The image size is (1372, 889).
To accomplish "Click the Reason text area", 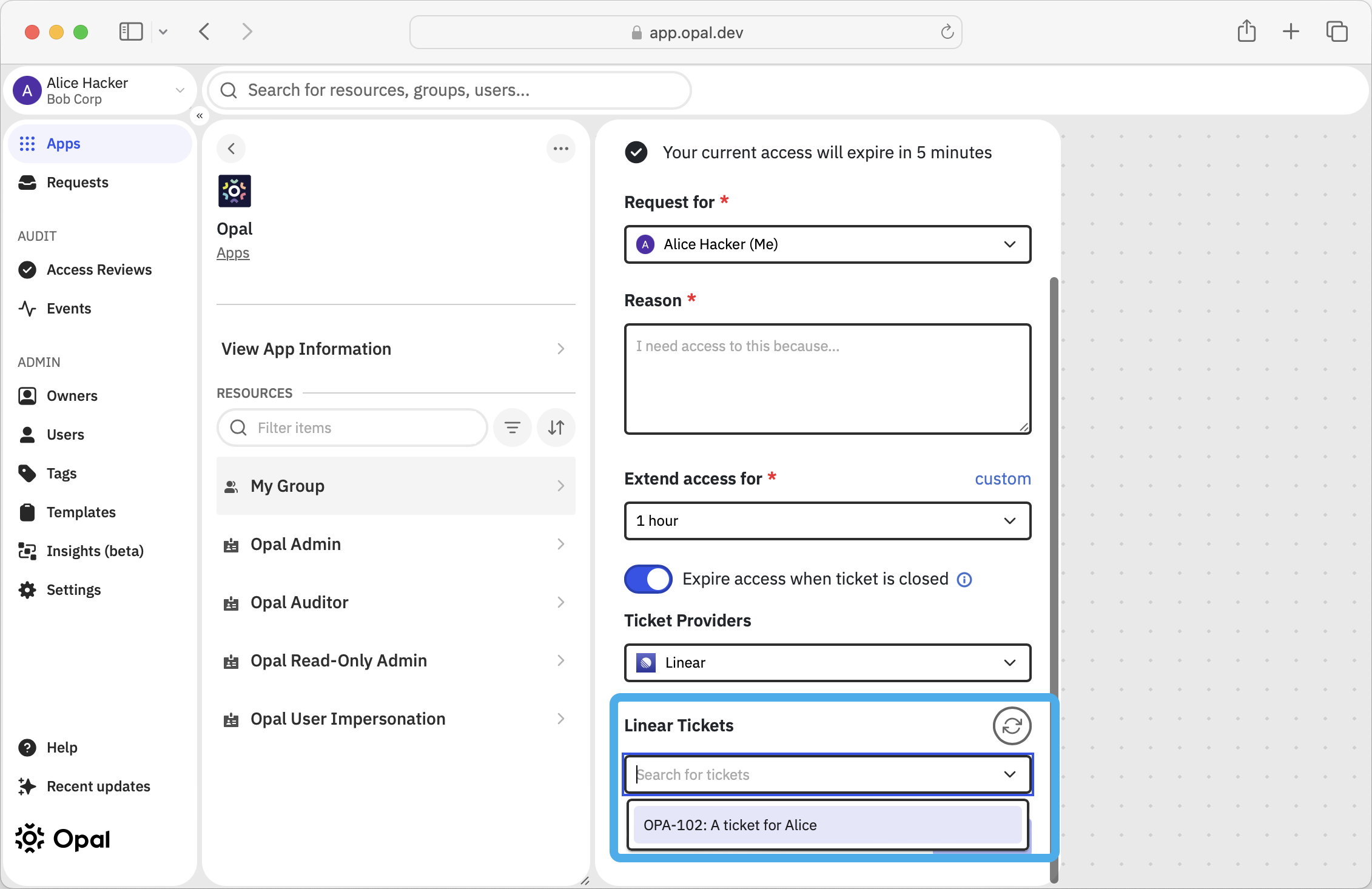I will coord(827,379).
